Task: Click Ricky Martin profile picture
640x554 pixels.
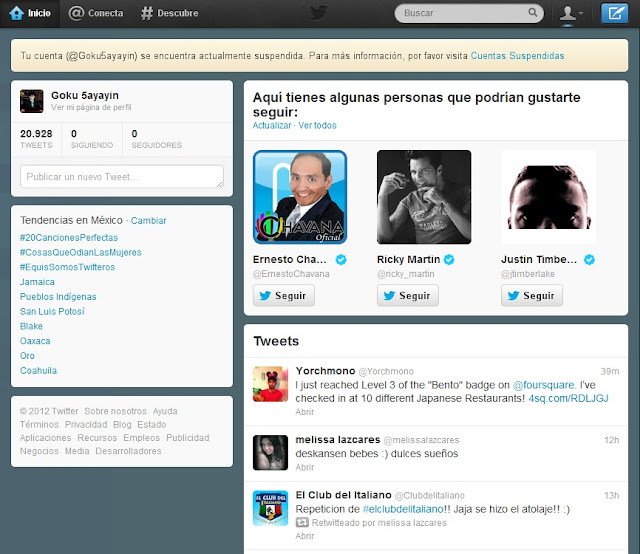Action: click(424, 197)
